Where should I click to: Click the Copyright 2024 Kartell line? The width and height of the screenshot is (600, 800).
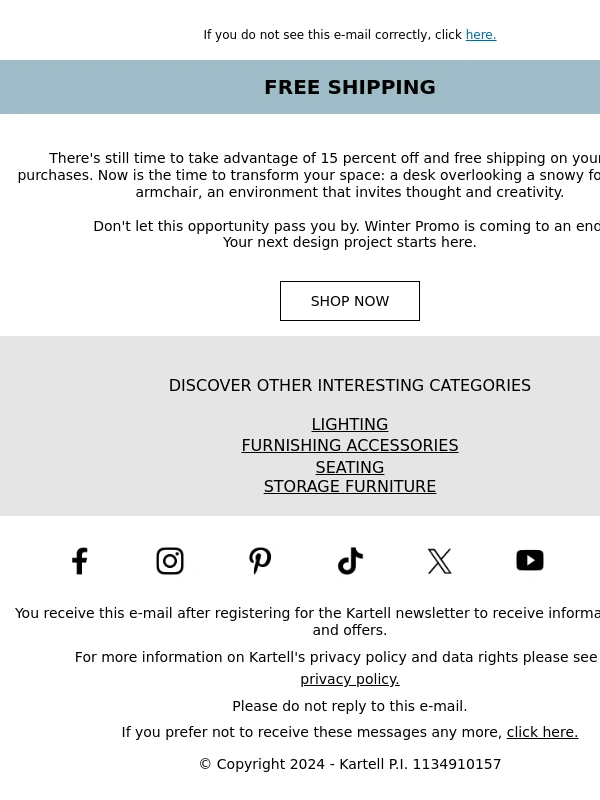pos(350,764)
